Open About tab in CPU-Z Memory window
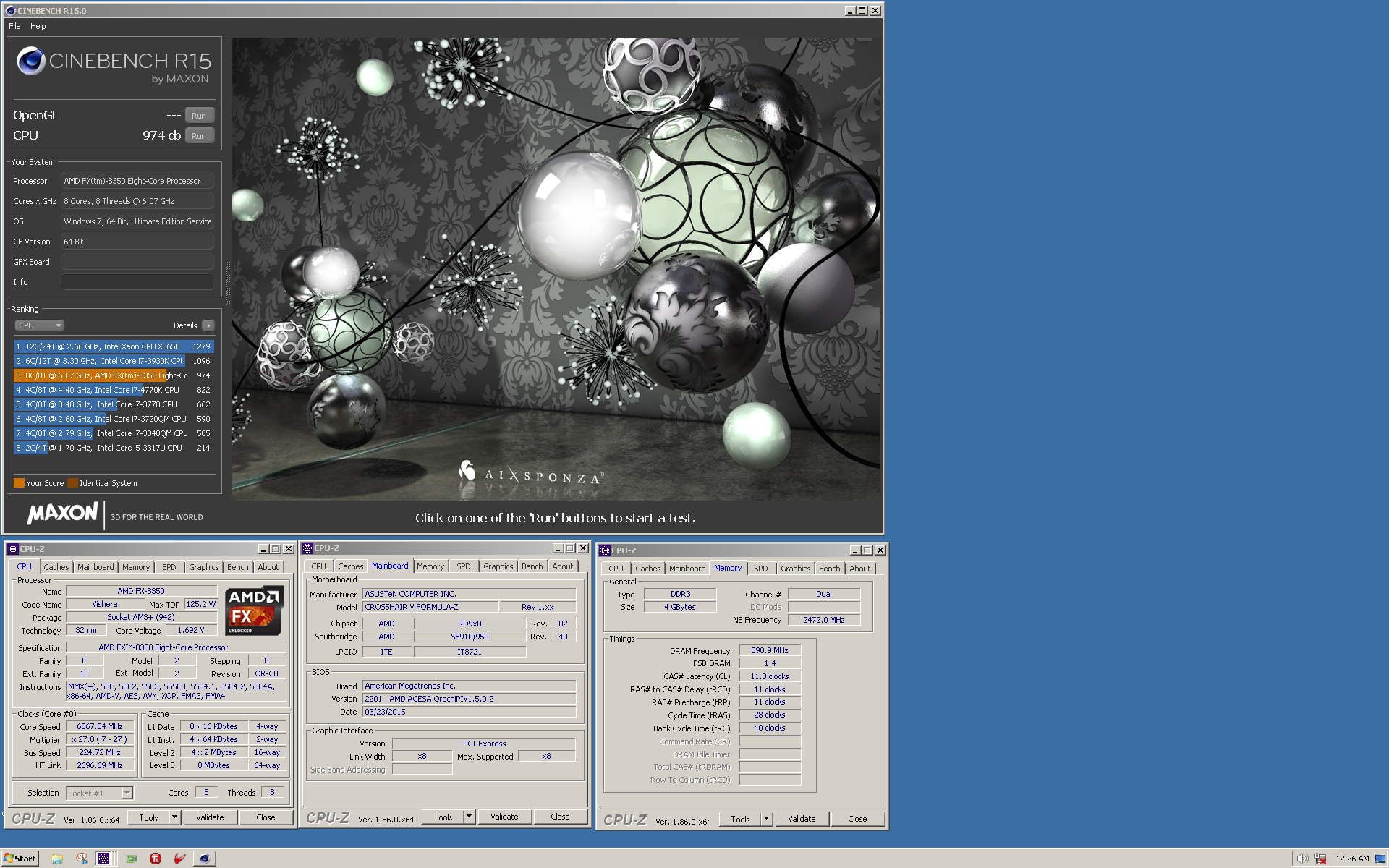 (860, 569)
